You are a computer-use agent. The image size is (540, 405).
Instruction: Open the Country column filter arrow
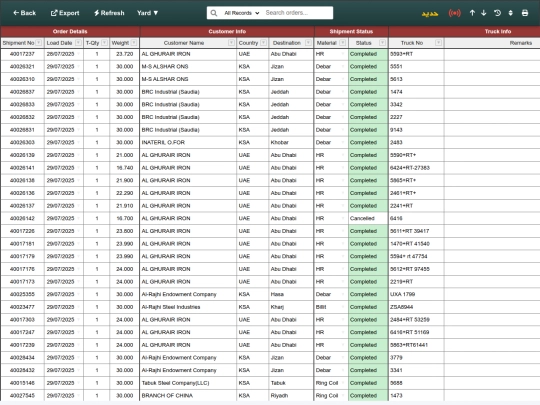pyautogui.click(x=263, y=43)
